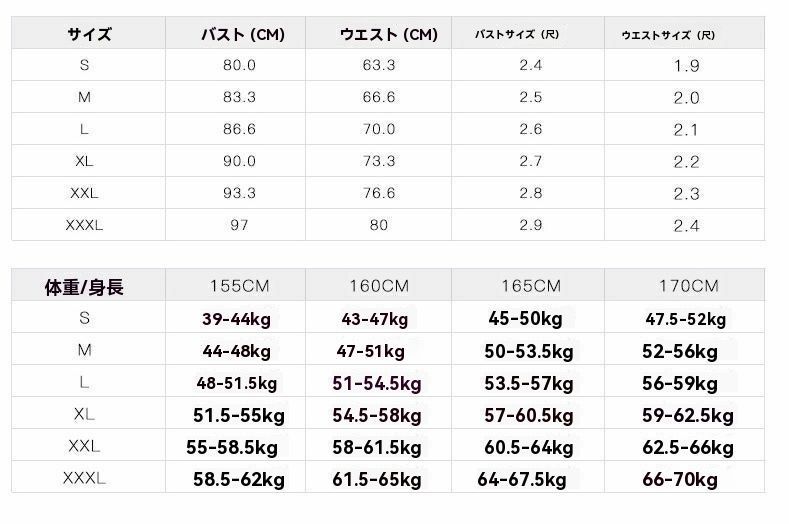
Task: Click waist value 70.0 for size L
Action: pos(378,129)
